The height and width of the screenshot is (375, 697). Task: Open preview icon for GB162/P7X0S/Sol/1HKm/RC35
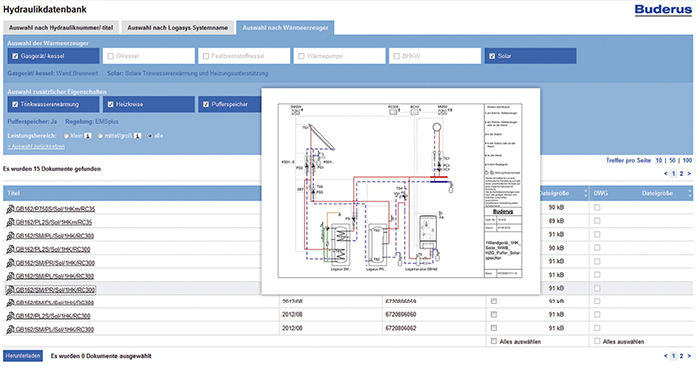[10, 209]
